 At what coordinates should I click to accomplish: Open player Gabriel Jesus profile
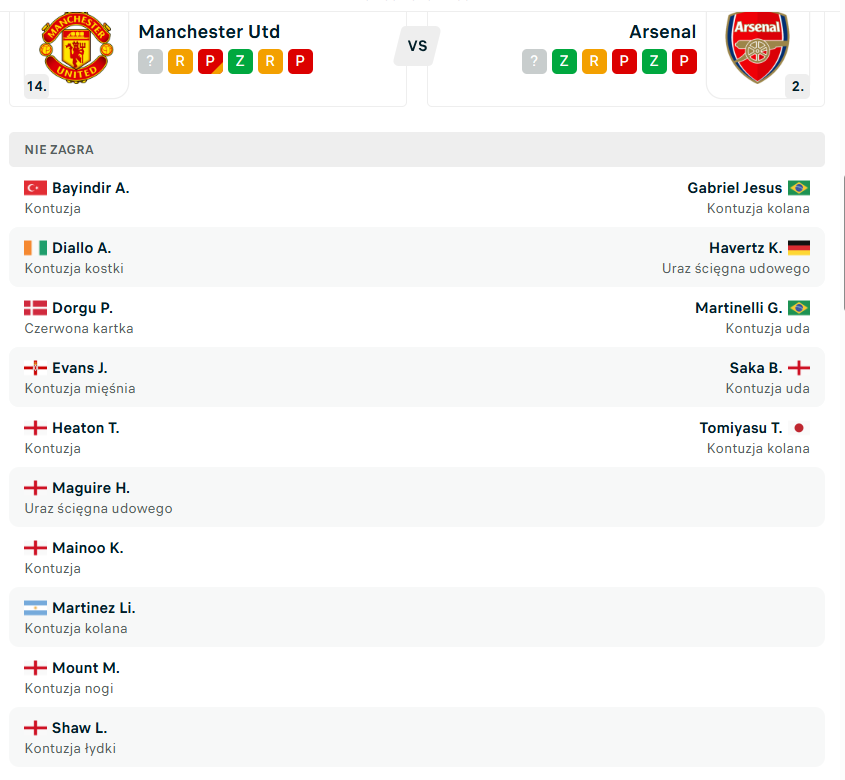(735, 188)
